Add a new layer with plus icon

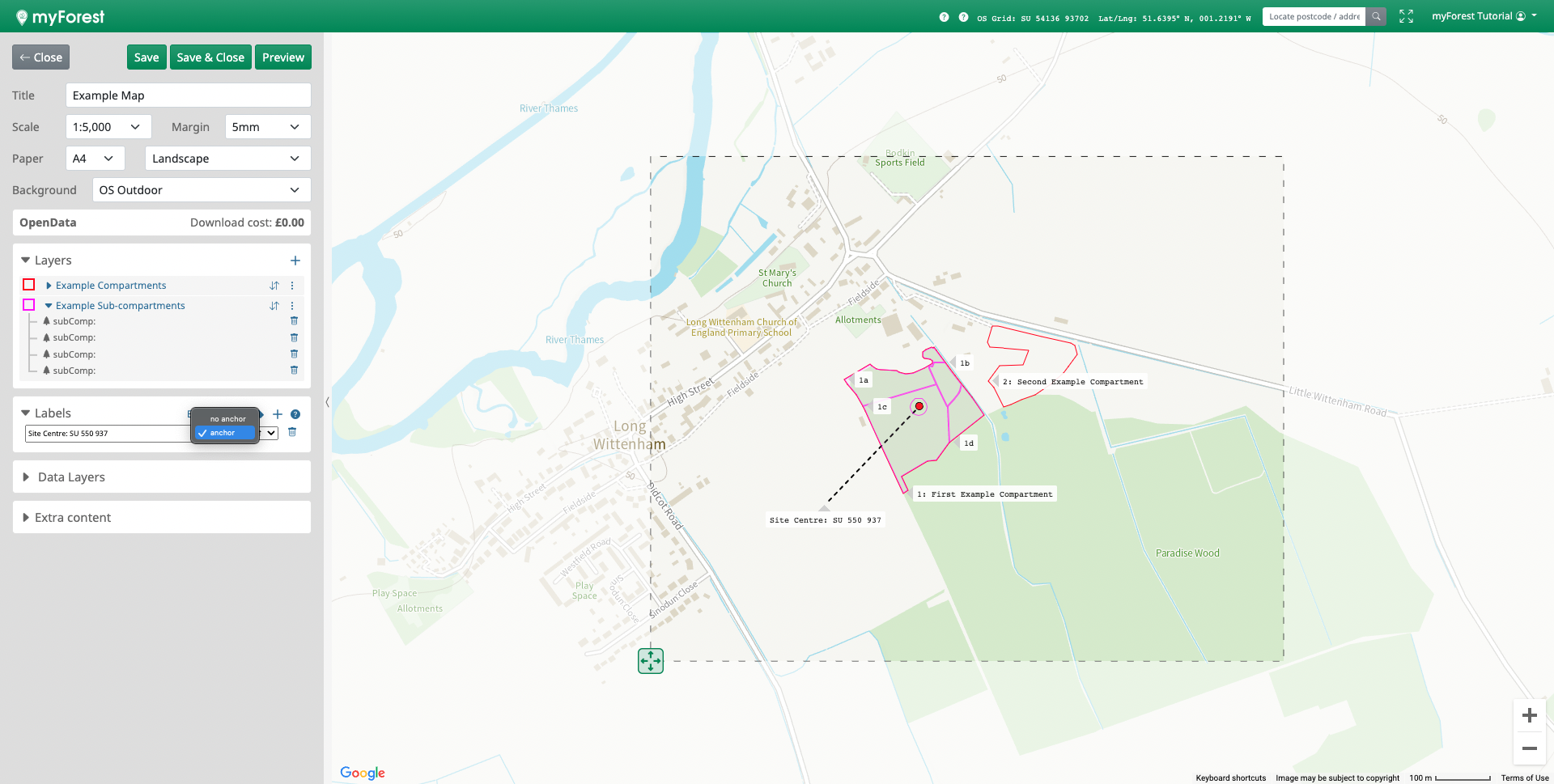[295, 261]
